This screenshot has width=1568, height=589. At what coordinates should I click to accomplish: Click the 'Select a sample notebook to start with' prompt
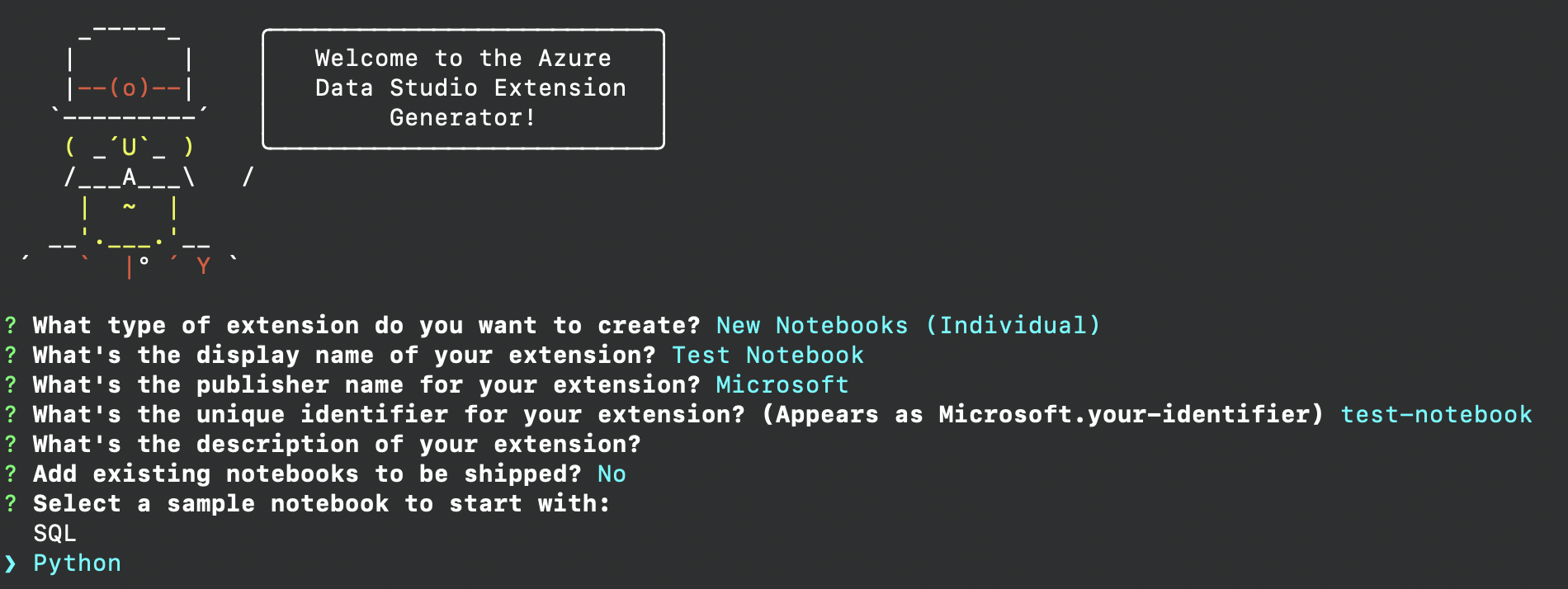coord(322,503)
